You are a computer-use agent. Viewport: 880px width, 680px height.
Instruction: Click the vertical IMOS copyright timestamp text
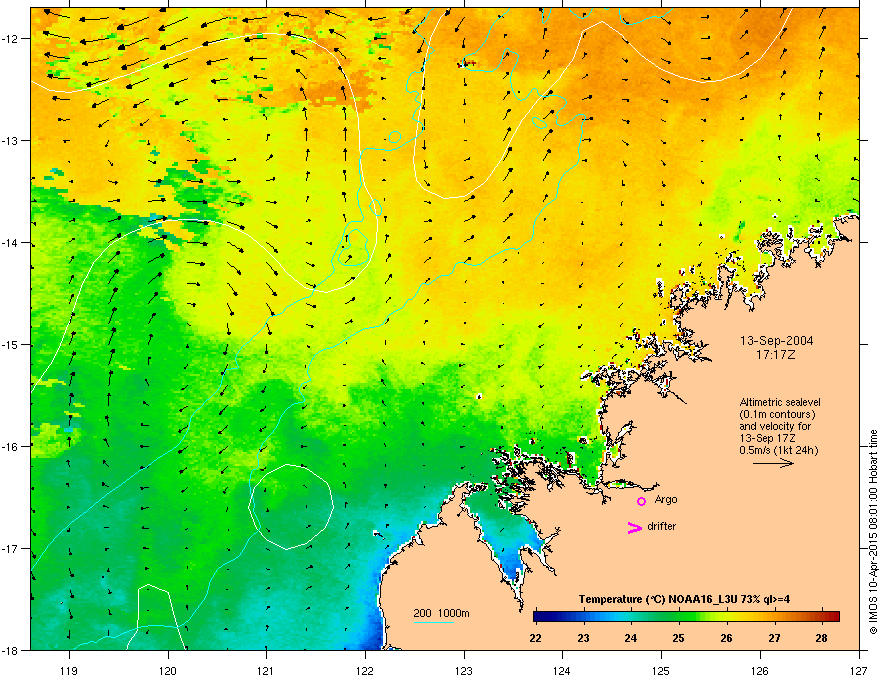click(873, 532)
